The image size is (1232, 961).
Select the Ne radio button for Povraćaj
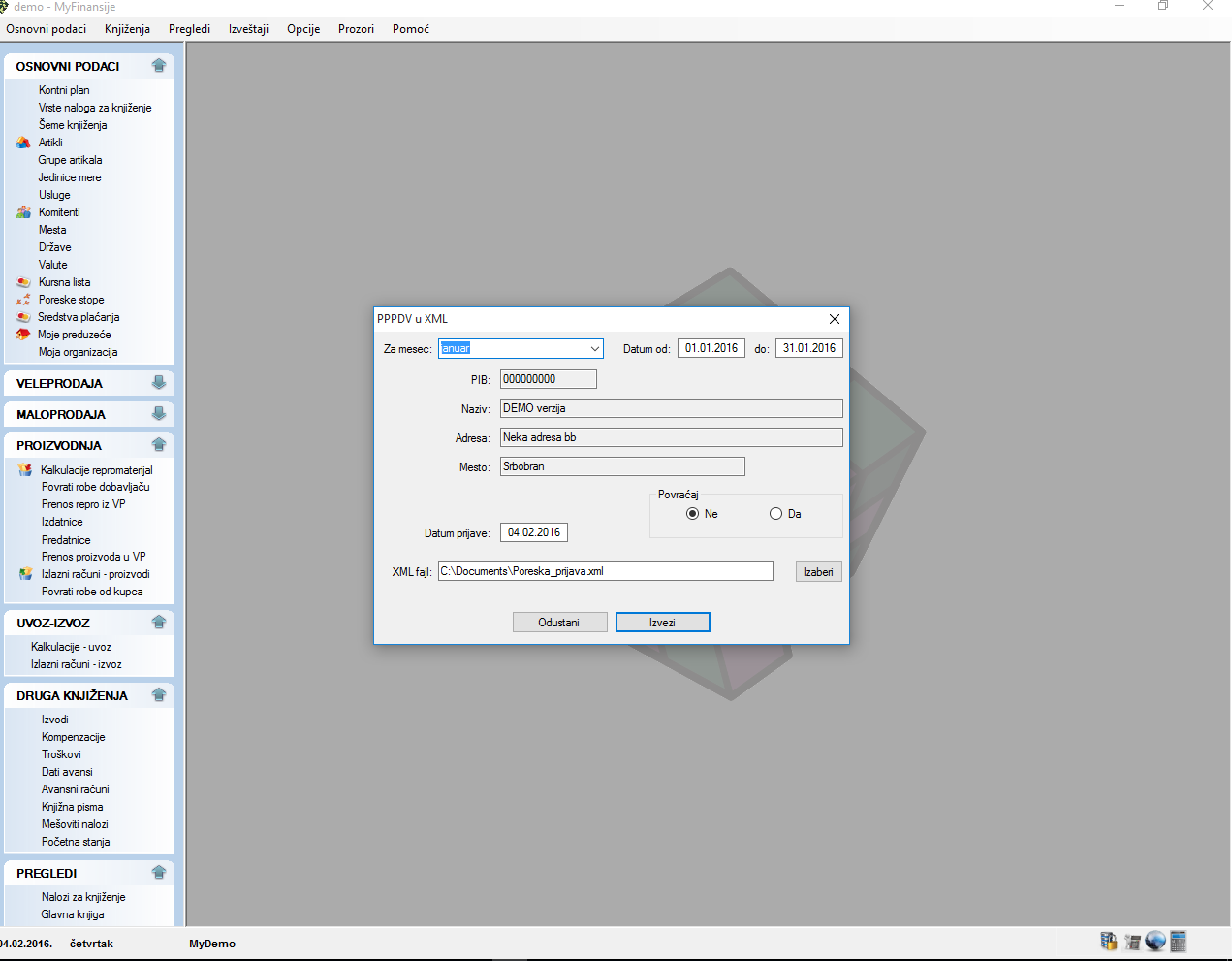click(692, 514)
